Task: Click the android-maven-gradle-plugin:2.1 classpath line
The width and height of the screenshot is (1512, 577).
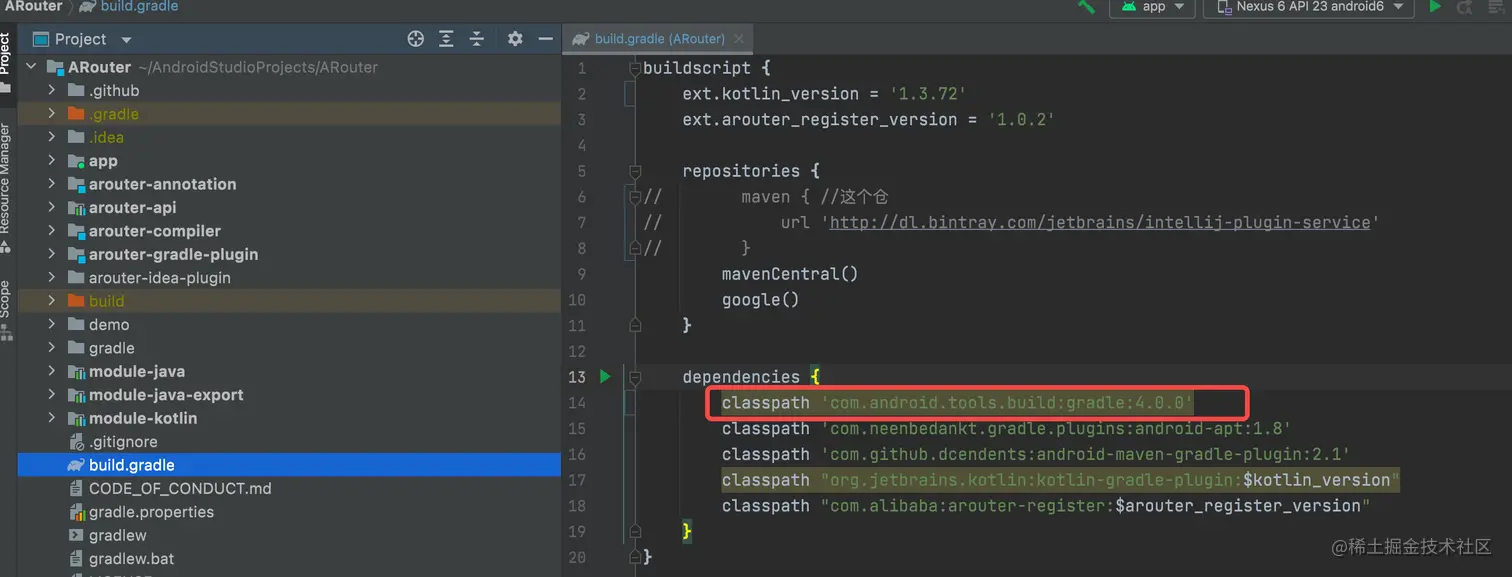Action: tap(1036, 454)
